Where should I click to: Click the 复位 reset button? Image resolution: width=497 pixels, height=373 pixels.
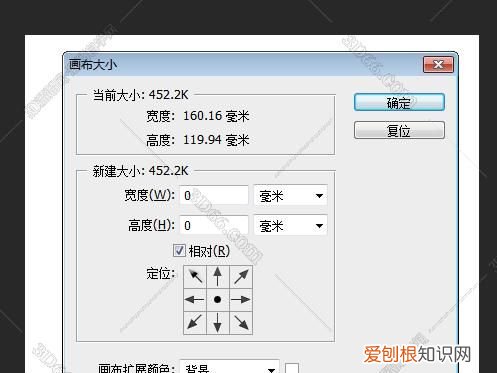click(399, 130)
